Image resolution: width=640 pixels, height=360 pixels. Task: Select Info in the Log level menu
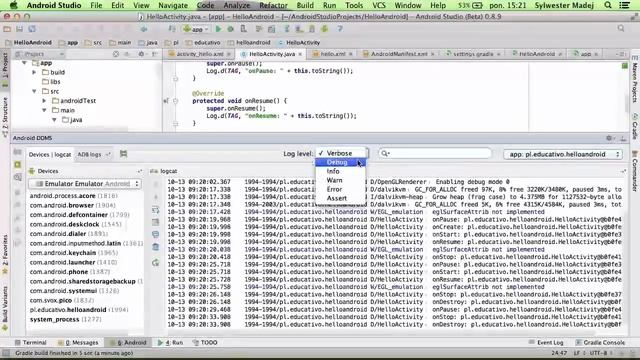pos(340,171)
